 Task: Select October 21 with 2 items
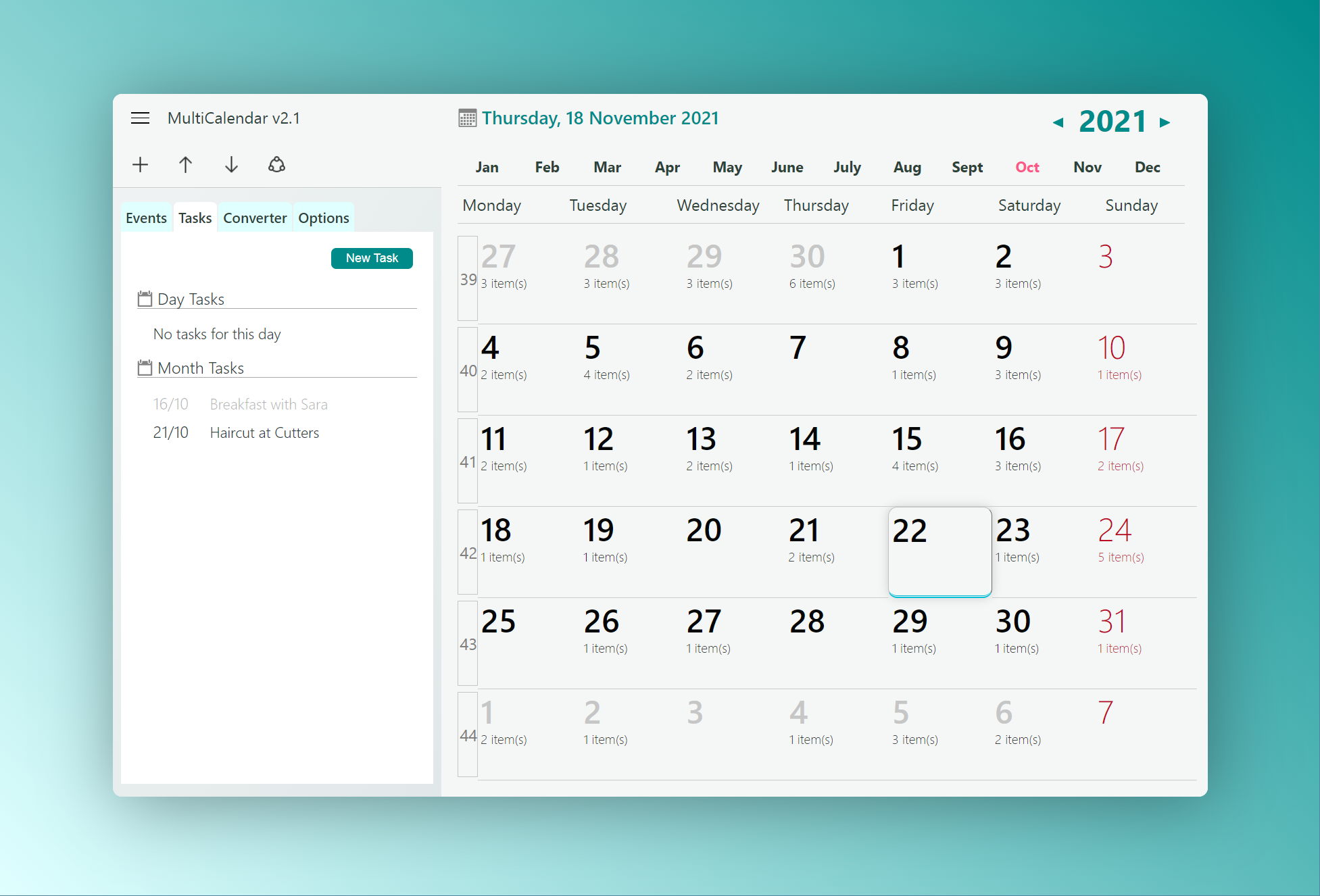tap(837, 552)
